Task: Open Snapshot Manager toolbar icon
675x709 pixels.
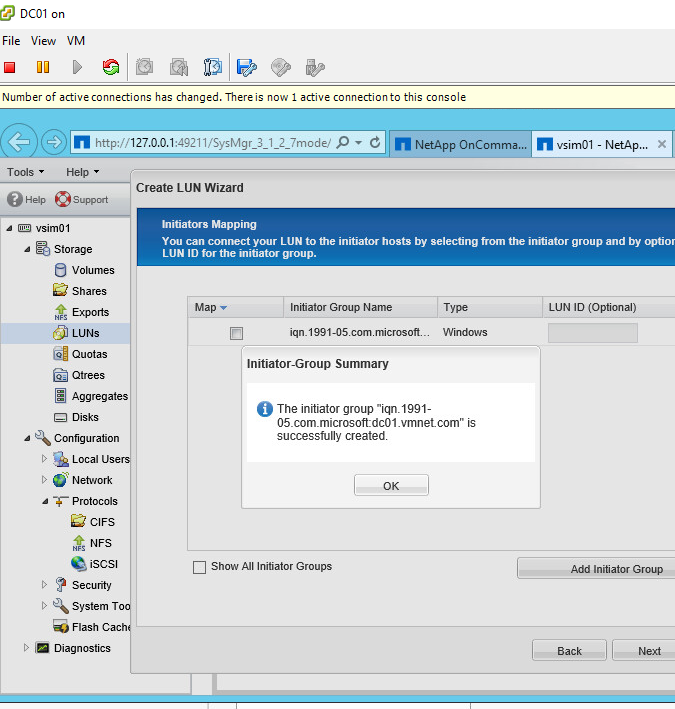Action: [x=212, y=67]
